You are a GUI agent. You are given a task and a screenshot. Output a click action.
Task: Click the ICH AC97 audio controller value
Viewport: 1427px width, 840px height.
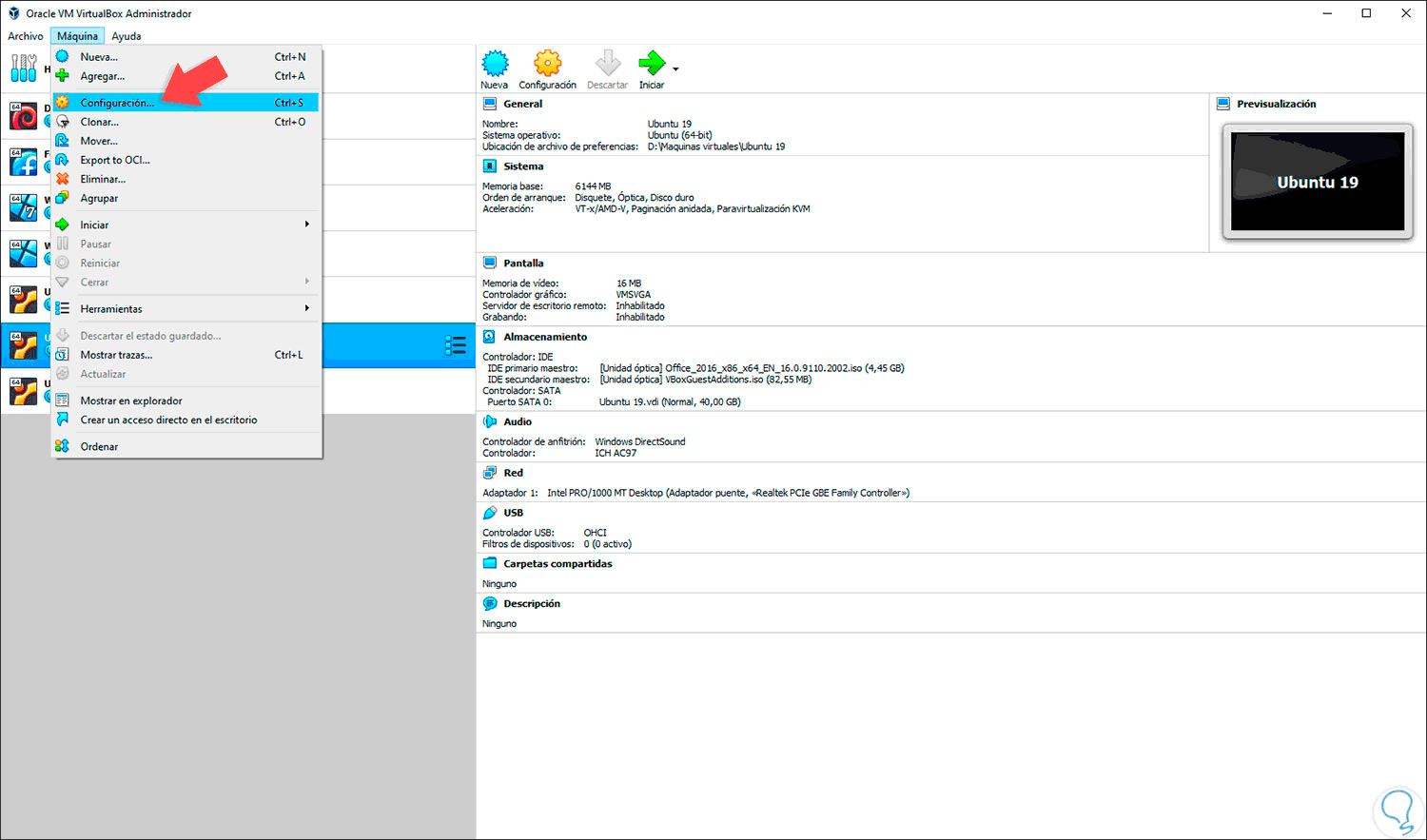616,453
